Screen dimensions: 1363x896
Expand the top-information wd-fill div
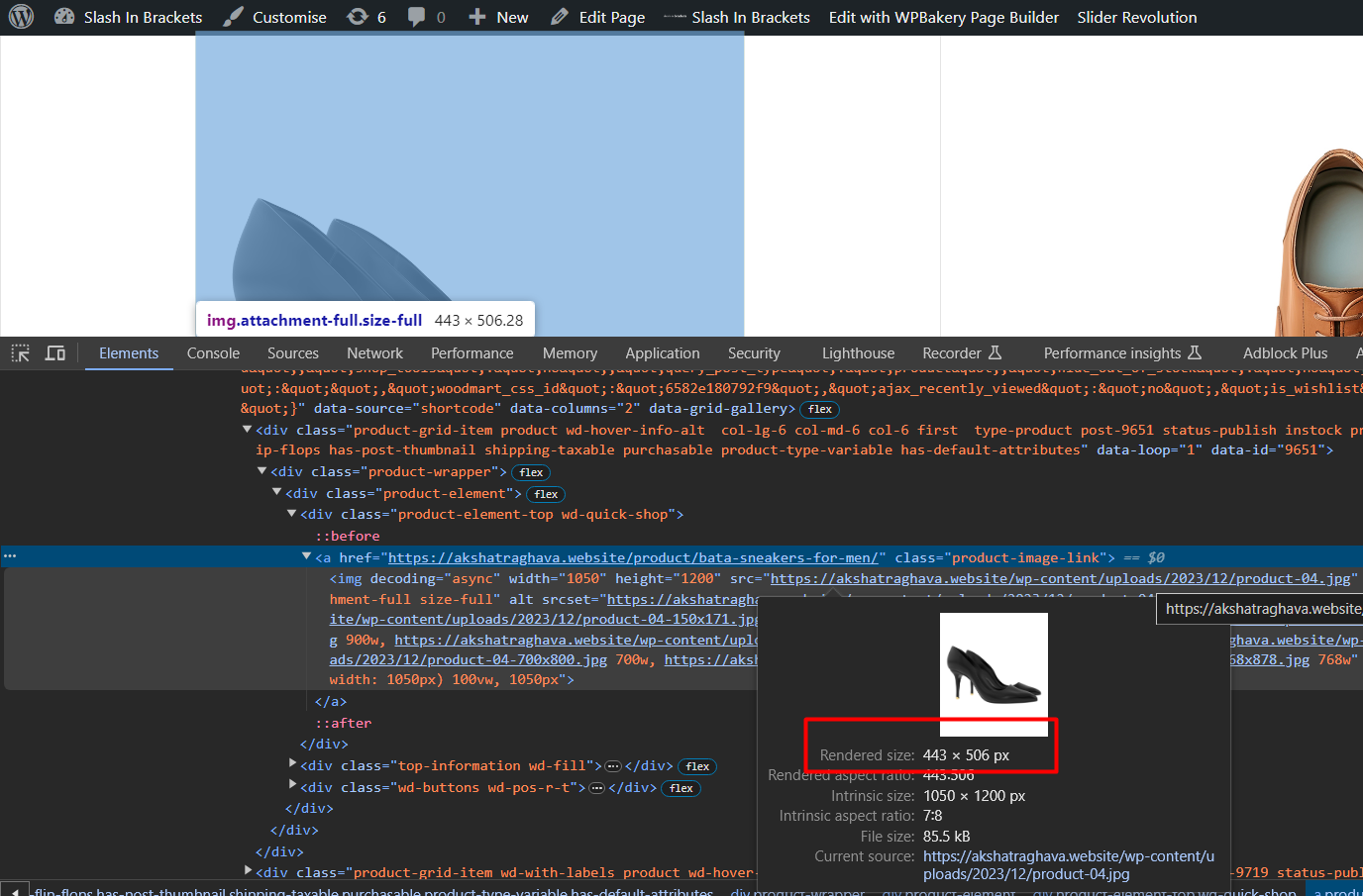click(x=292, y=763)
